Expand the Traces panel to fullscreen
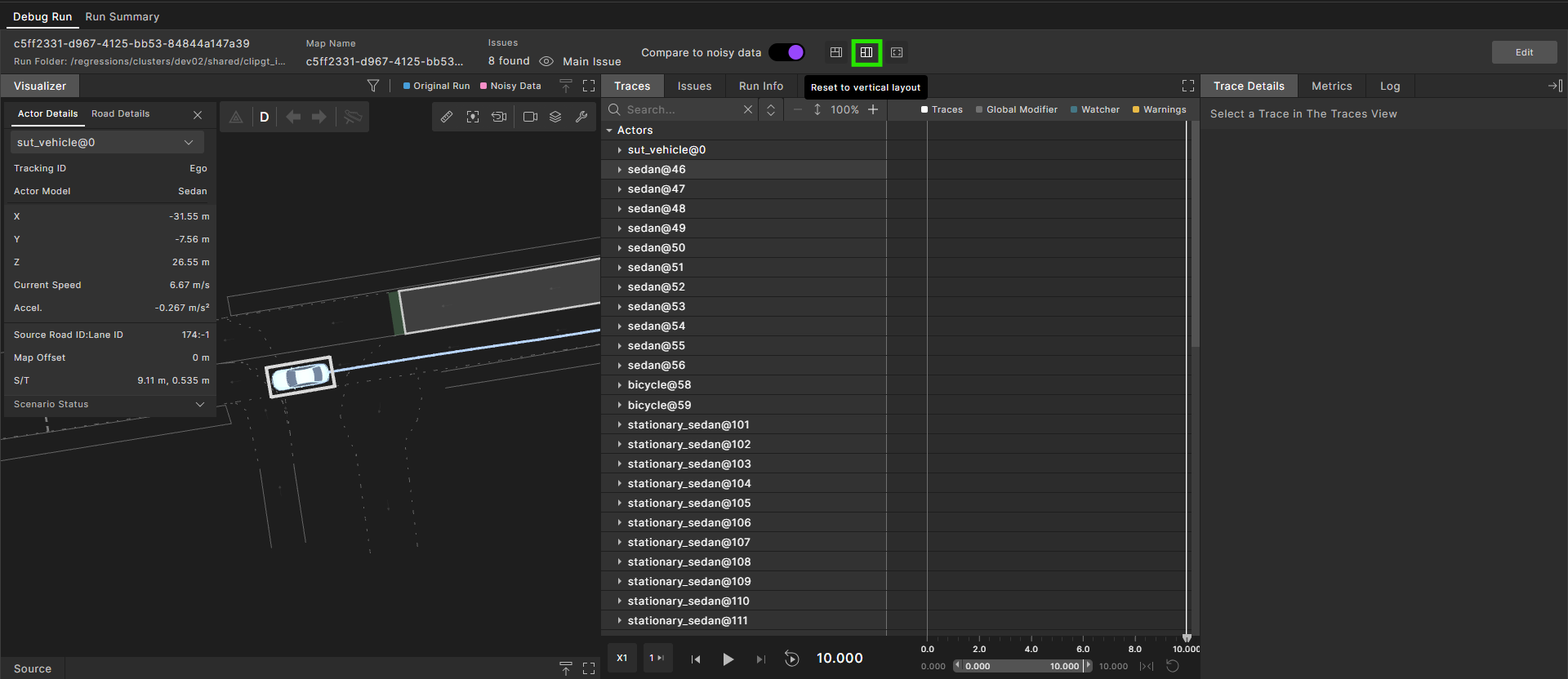 1187,86
